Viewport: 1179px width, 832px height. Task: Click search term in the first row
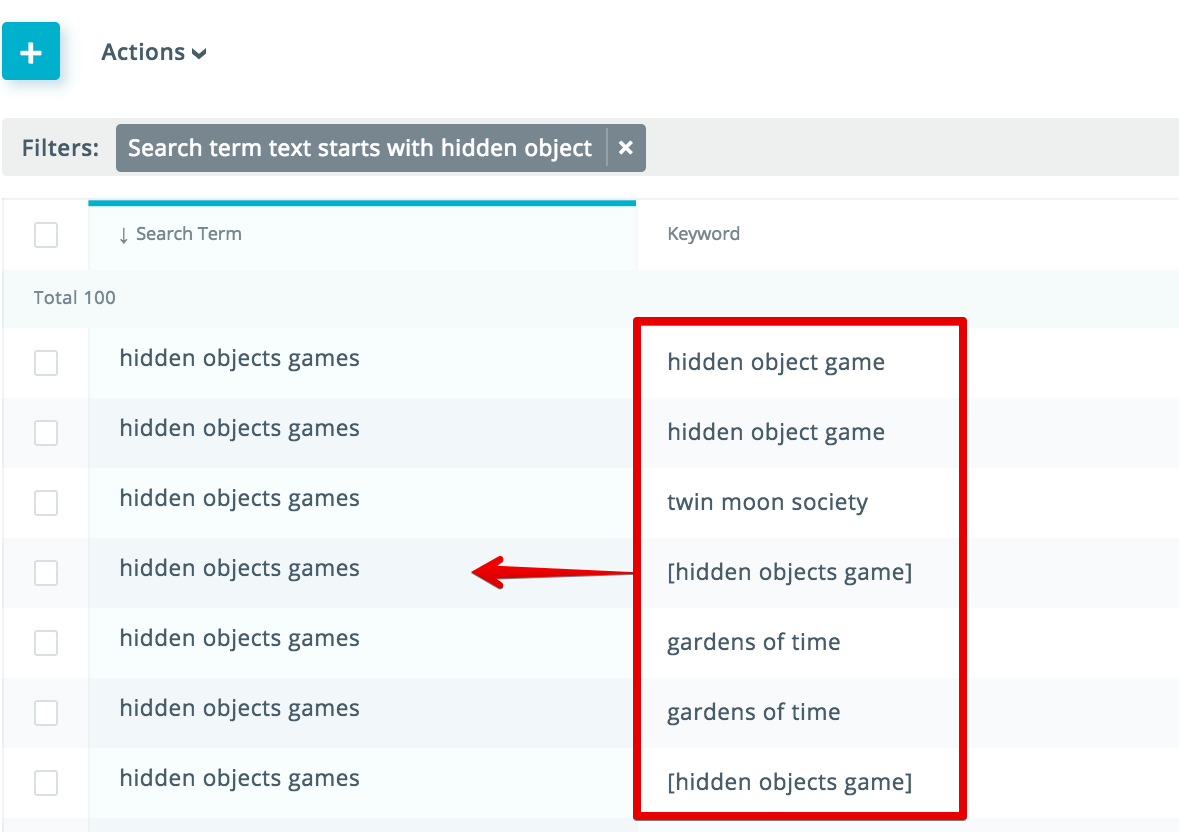tap(239, 358)
